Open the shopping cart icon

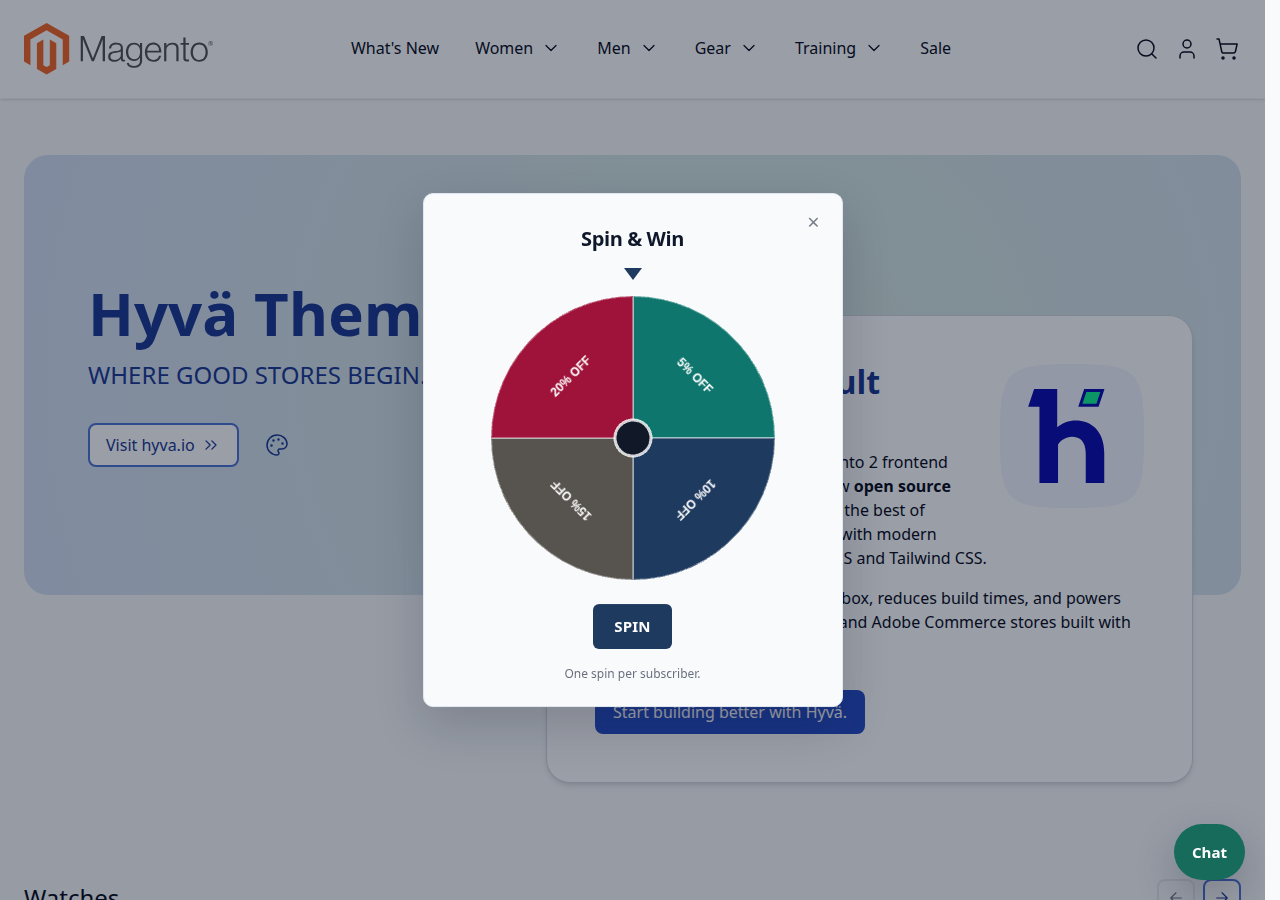1227,49
